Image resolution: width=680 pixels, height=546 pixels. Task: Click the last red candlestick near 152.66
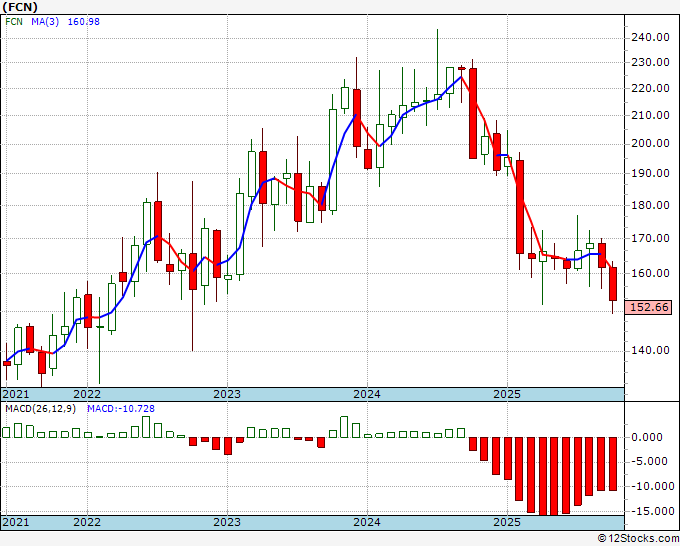pos(613,284)
